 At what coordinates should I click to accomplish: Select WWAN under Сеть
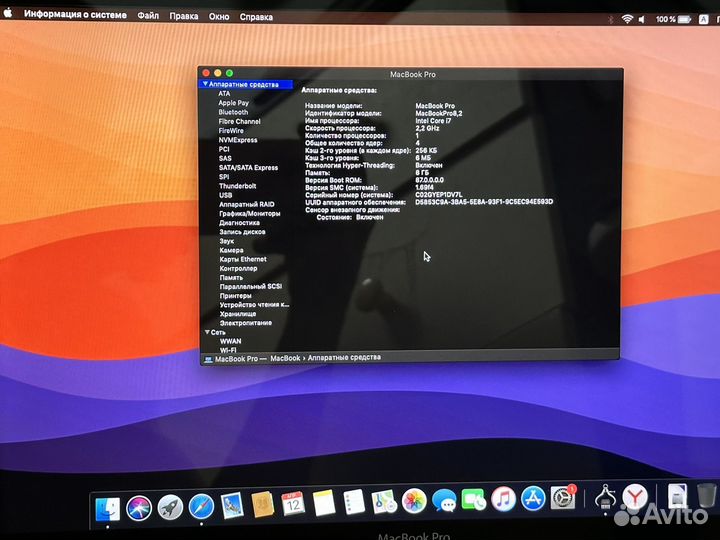coord(231,341)
